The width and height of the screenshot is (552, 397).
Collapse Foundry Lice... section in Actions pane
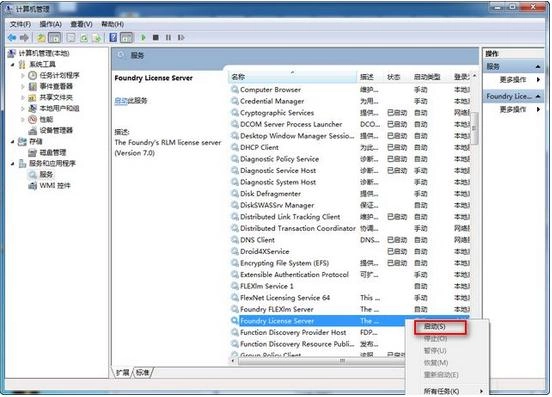click(x=538, y=96)
